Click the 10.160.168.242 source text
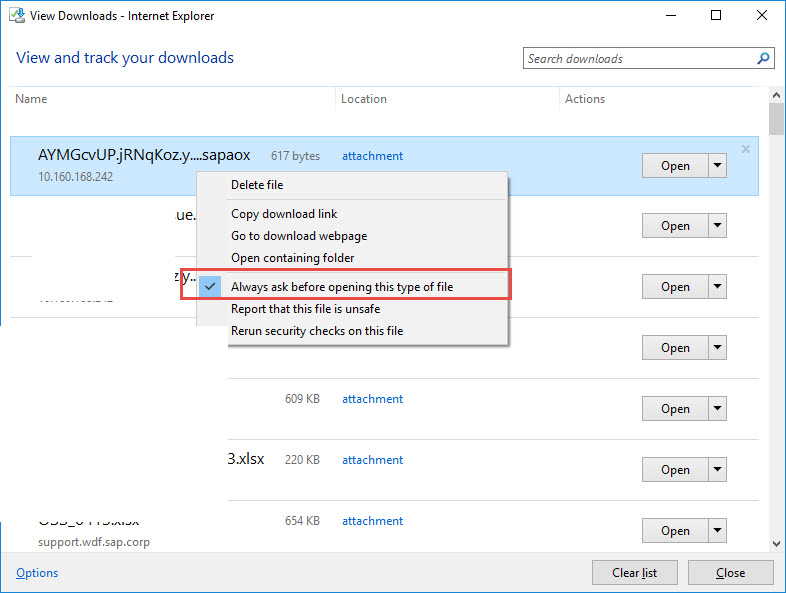786x593 pixels. pyautogui.click(x=76, y=177)
